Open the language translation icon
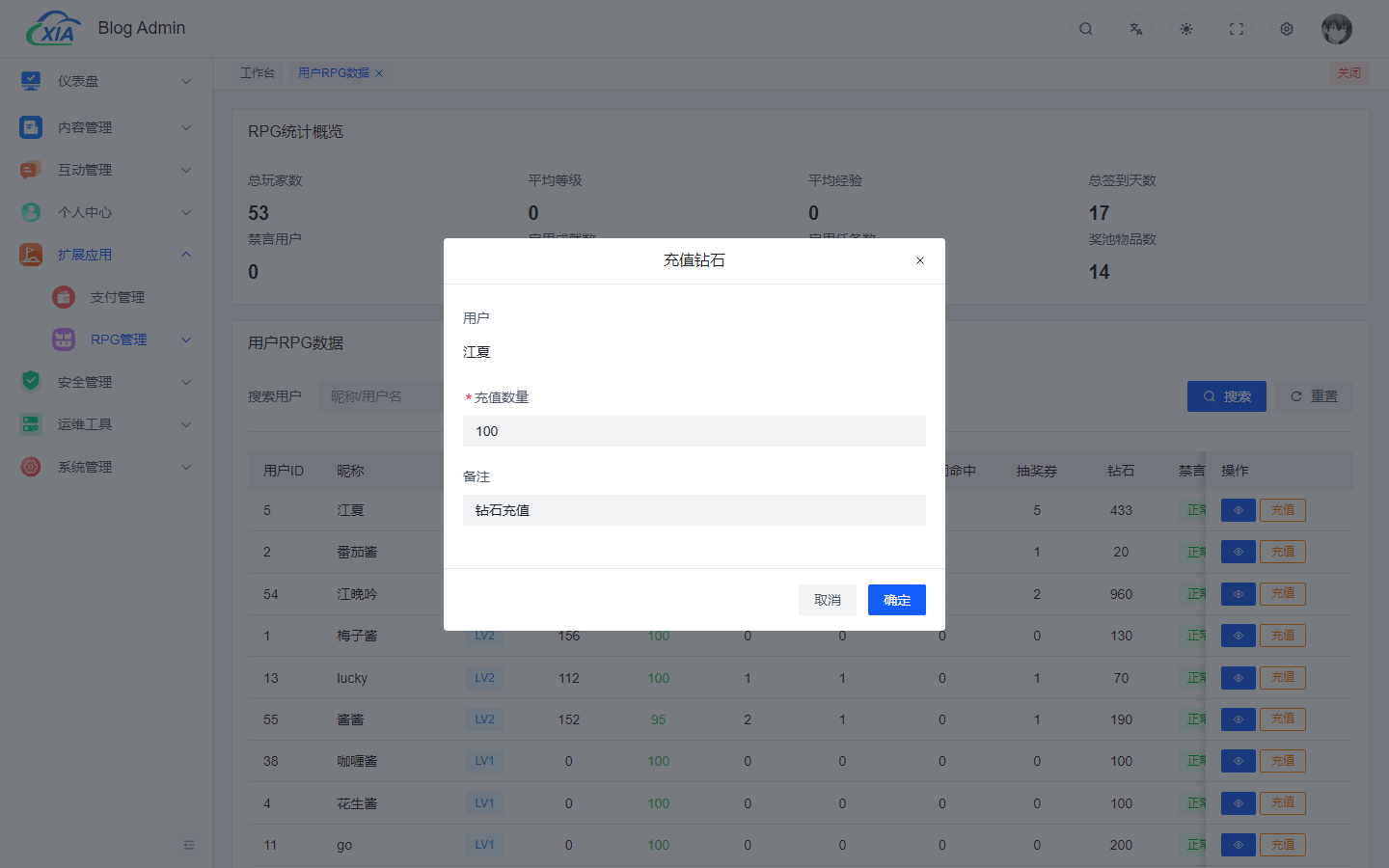This screenshot has width=1389, height=868. coord(1136,29)
